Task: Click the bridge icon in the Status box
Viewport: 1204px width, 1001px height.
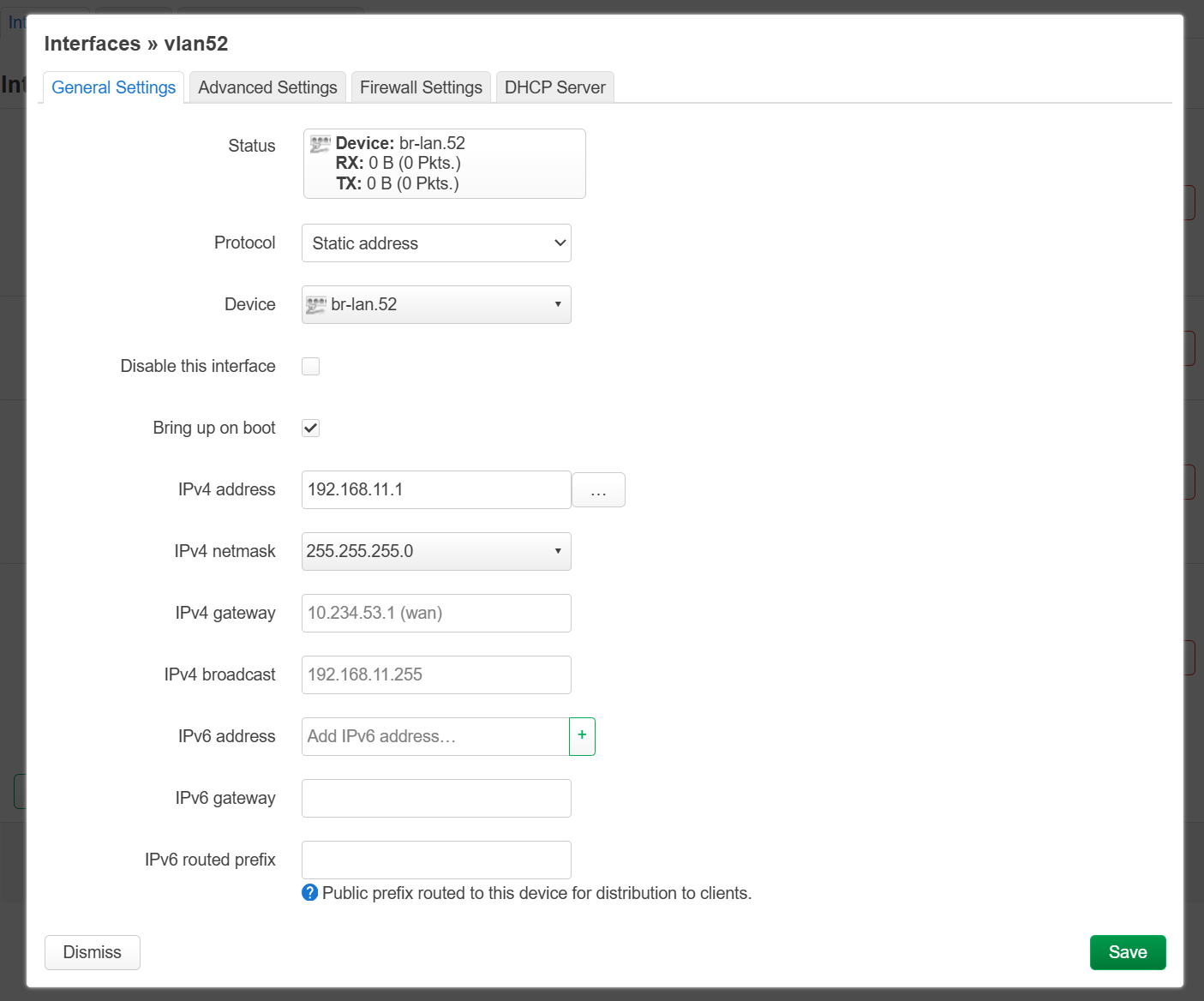Action: point(320,144)
